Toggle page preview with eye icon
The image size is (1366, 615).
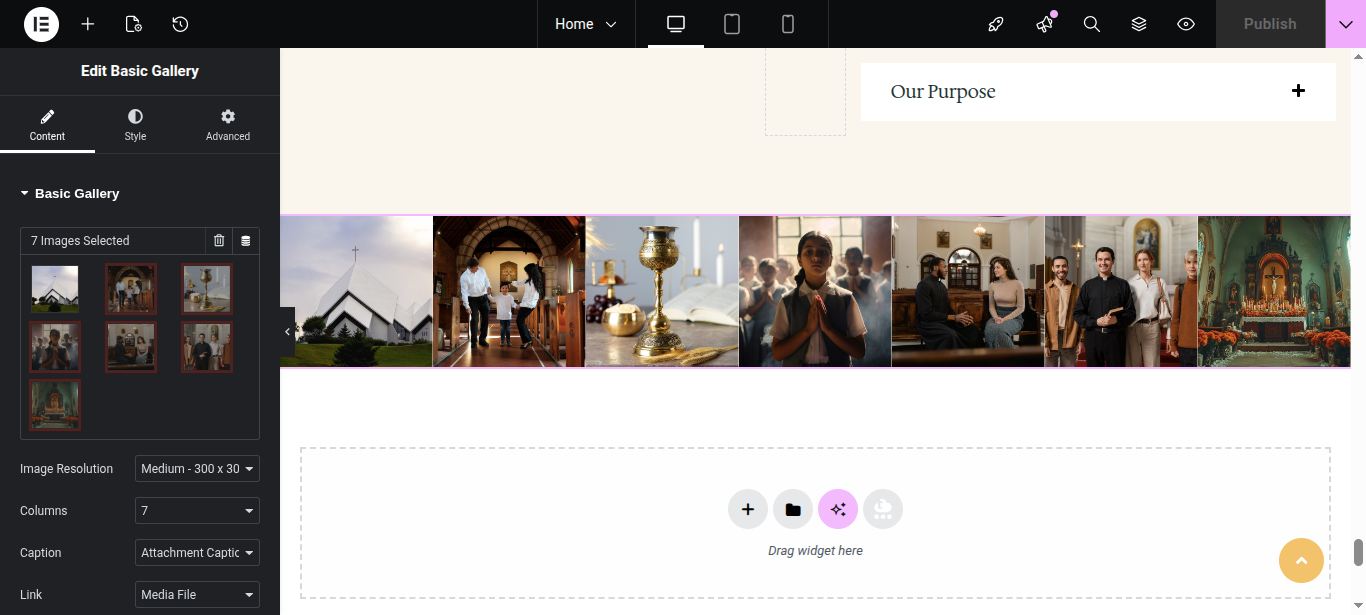pos(1186,24)
